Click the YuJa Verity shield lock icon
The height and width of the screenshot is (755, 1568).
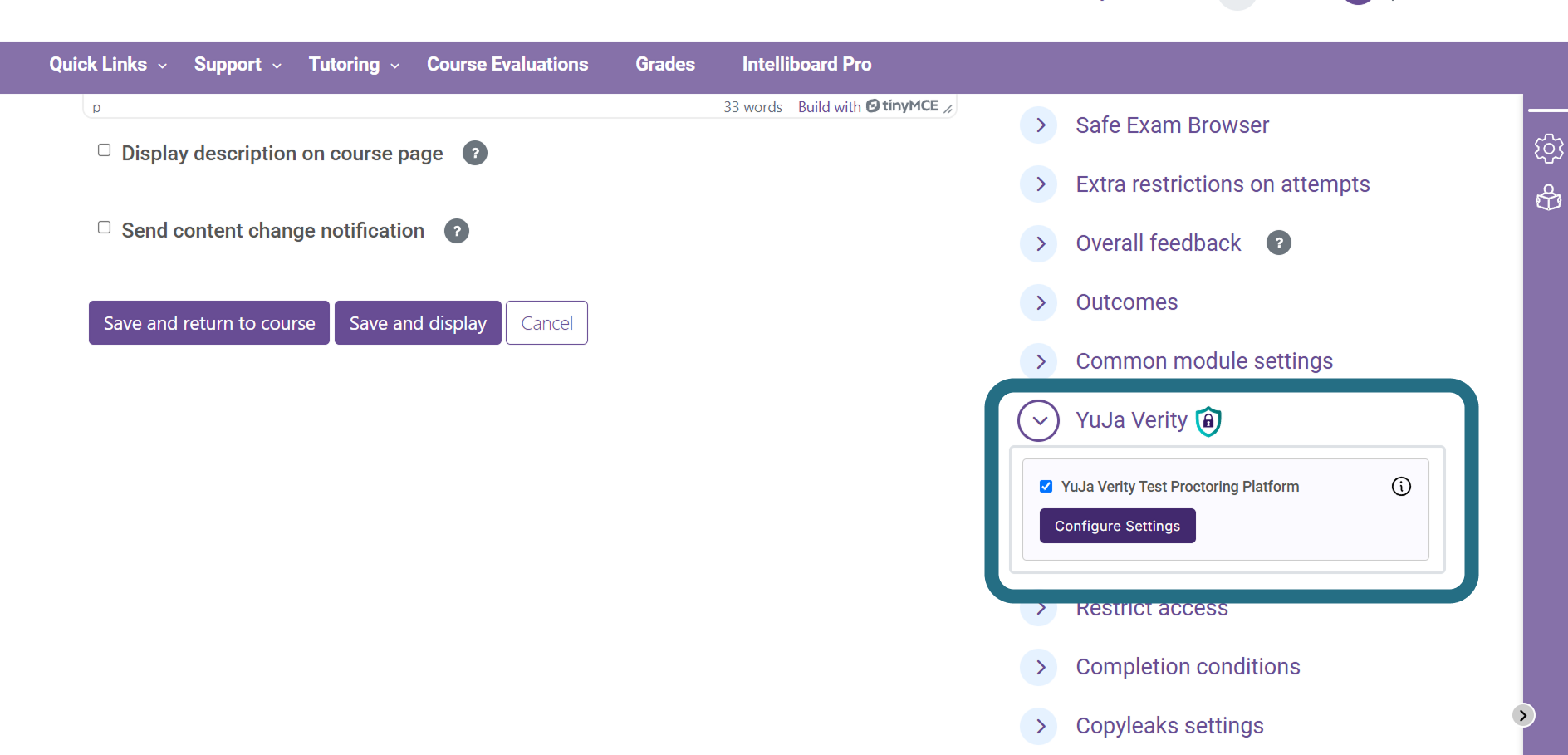1208,421
